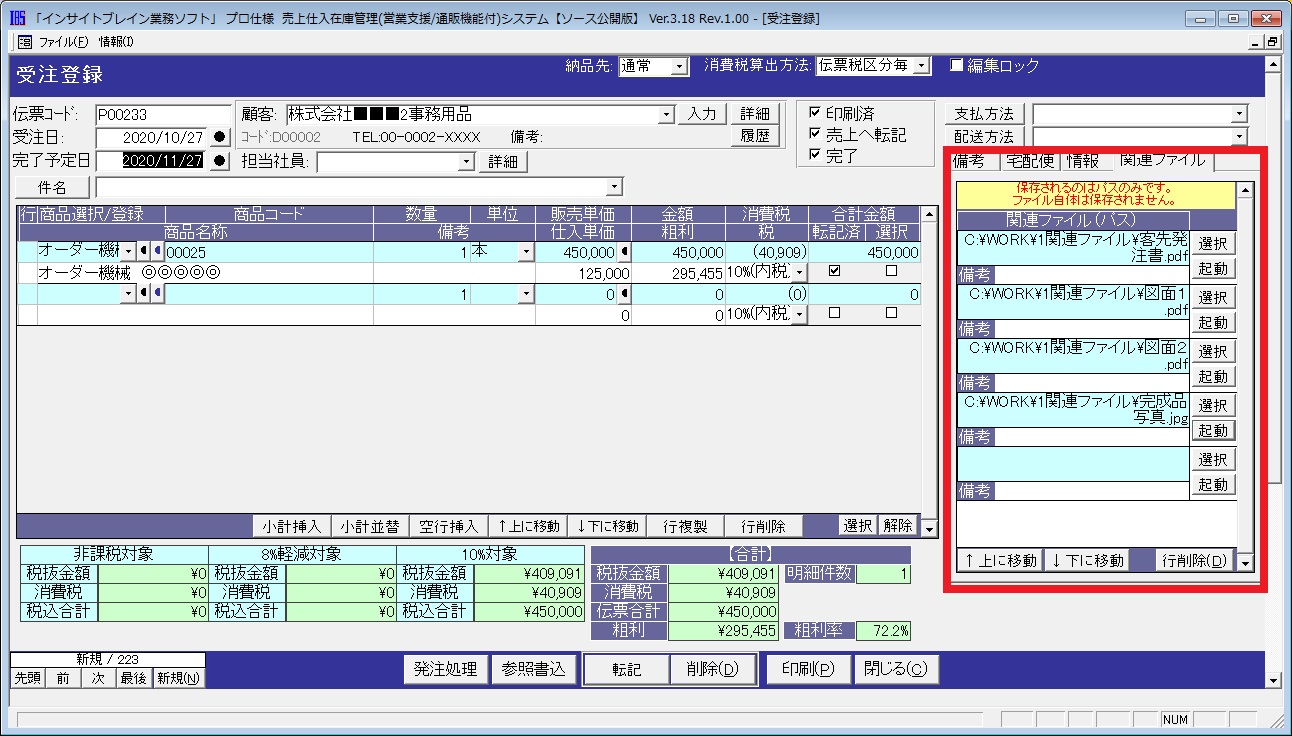This screenshot has height=736, width=1292.
Task: Click the 削除(D) button at bottom
Action: [x=713, y=670]
